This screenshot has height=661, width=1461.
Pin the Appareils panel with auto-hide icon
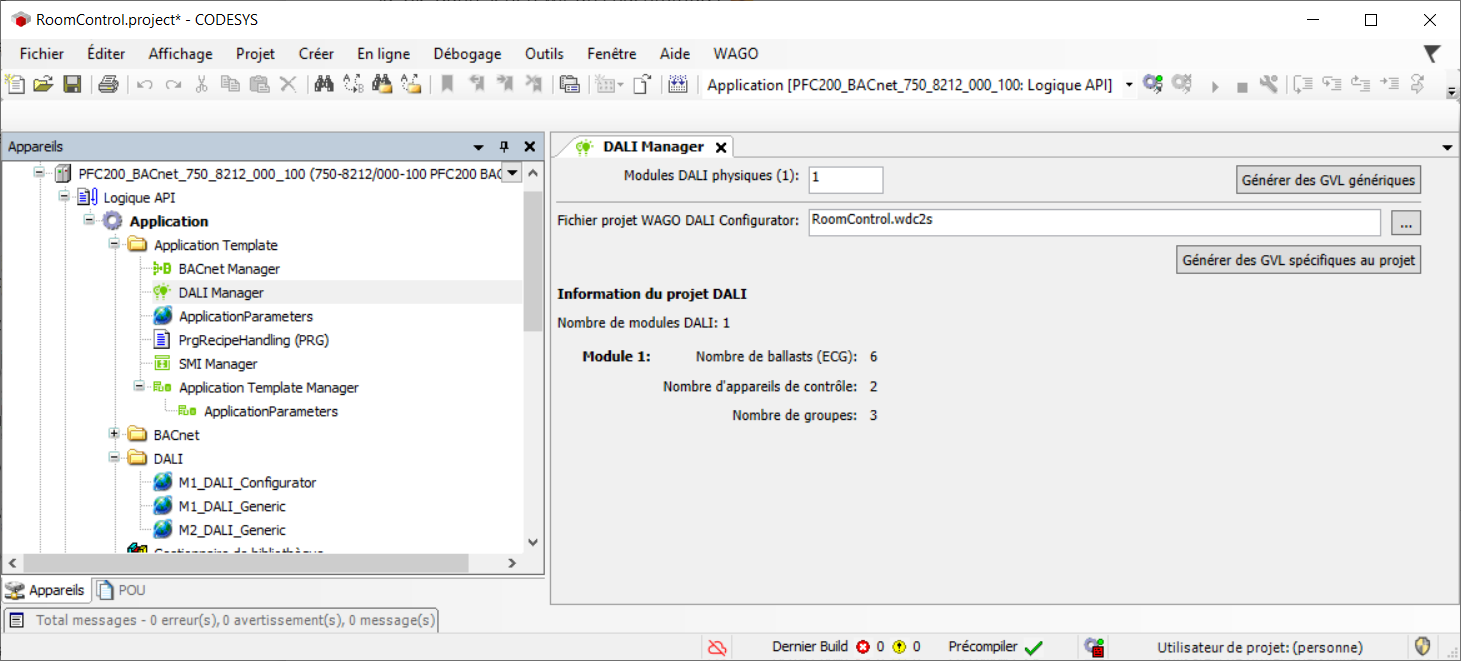(504, 147)
